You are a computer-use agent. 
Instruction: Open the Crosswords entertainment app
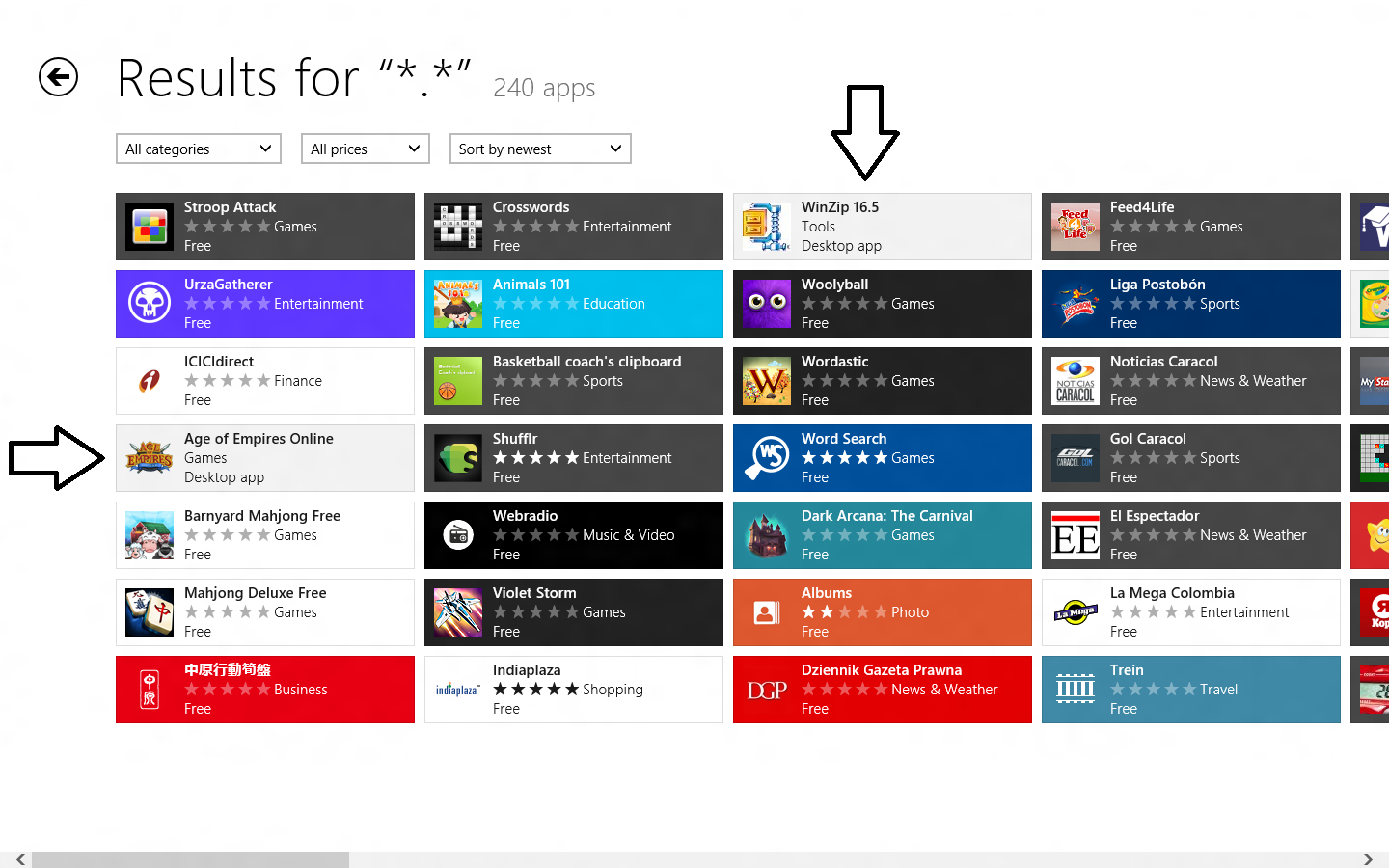point(573,226)
